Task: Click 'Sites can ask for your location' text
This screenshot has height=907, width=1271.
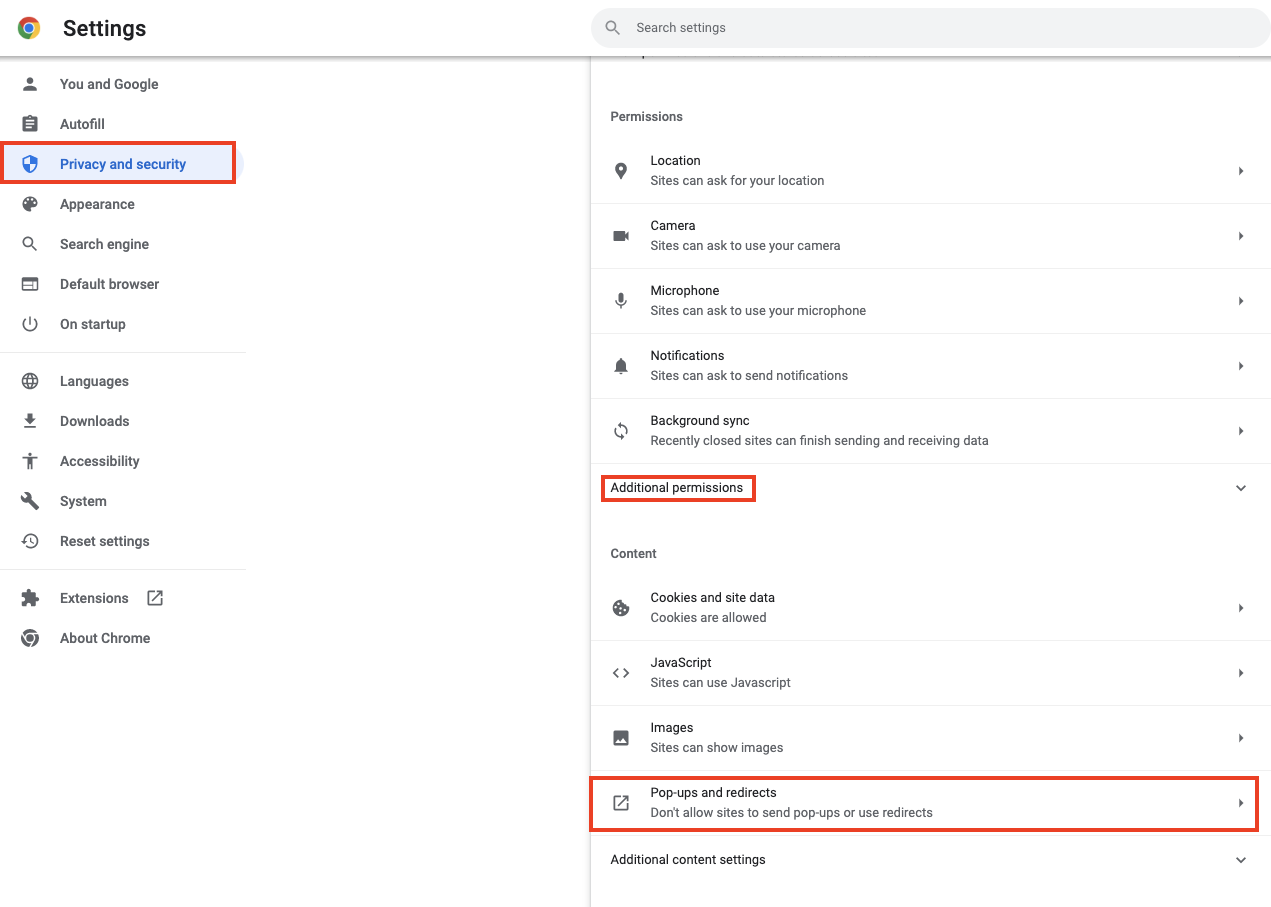Action: (737, 181)
